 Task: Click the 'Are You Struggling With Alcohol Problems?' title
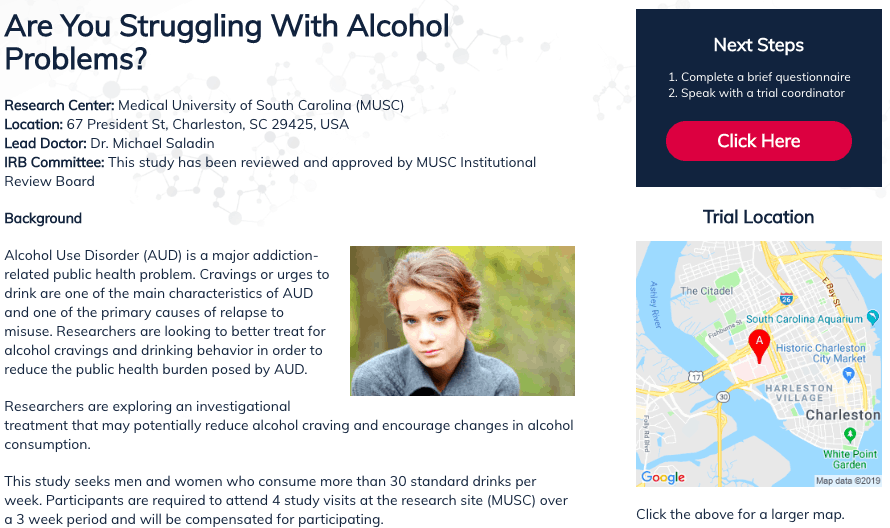(227, 42)
